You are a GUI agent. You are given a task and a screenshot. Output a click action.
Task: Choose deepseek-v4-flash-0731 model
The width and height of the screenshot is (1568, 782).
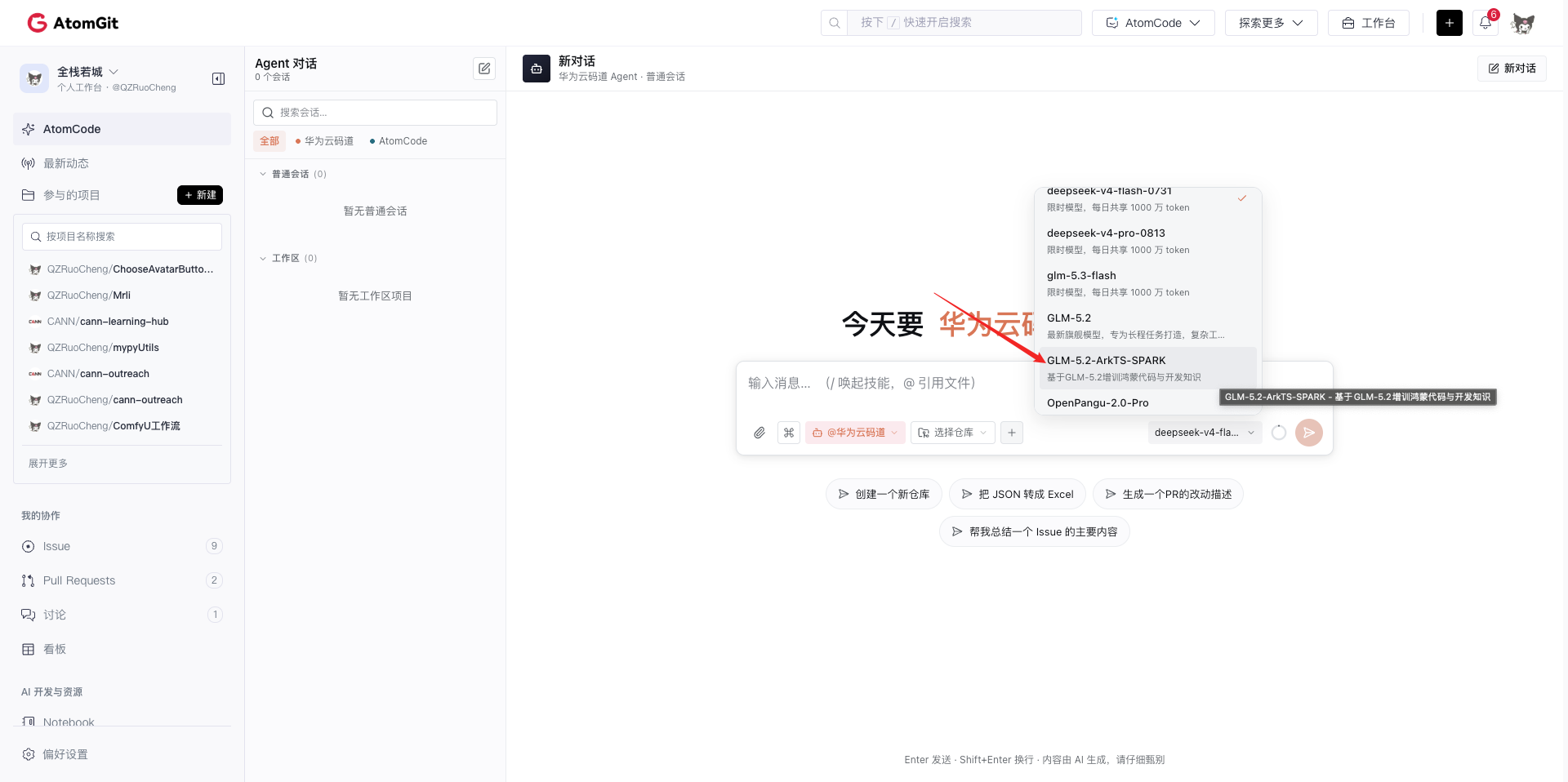pos(1147,199)
